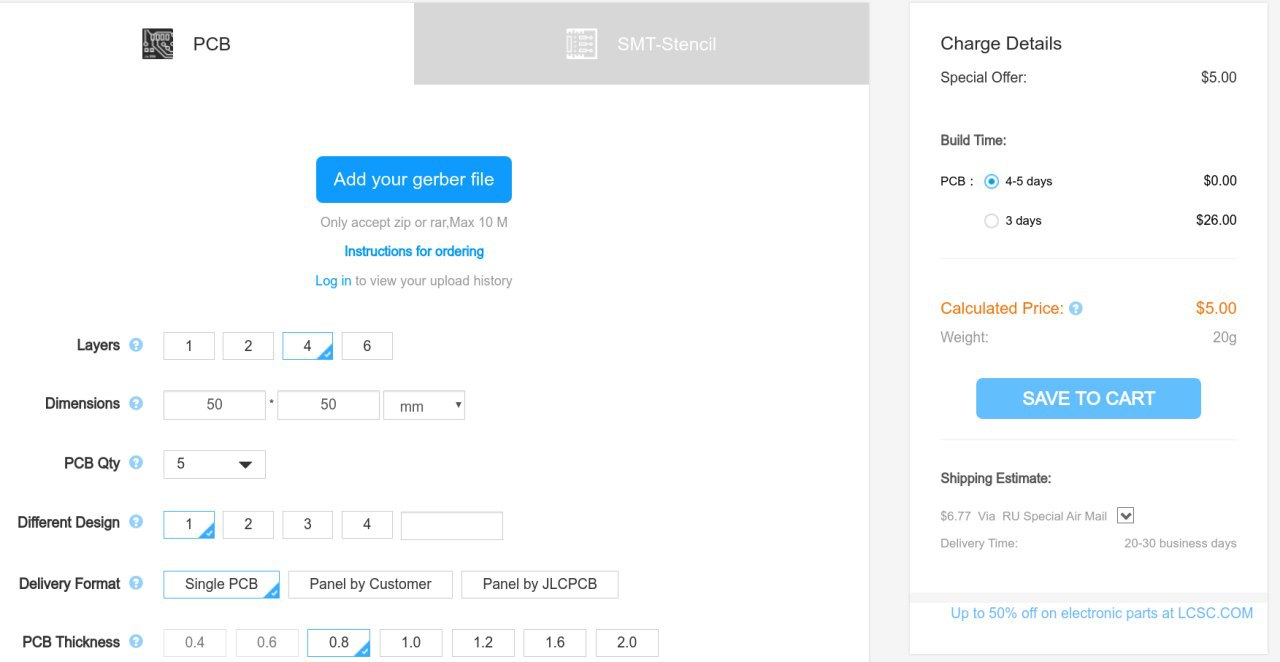Click SAVE TO CART button
This screenshot has width=1280, height=662.
pos(1088,398)
